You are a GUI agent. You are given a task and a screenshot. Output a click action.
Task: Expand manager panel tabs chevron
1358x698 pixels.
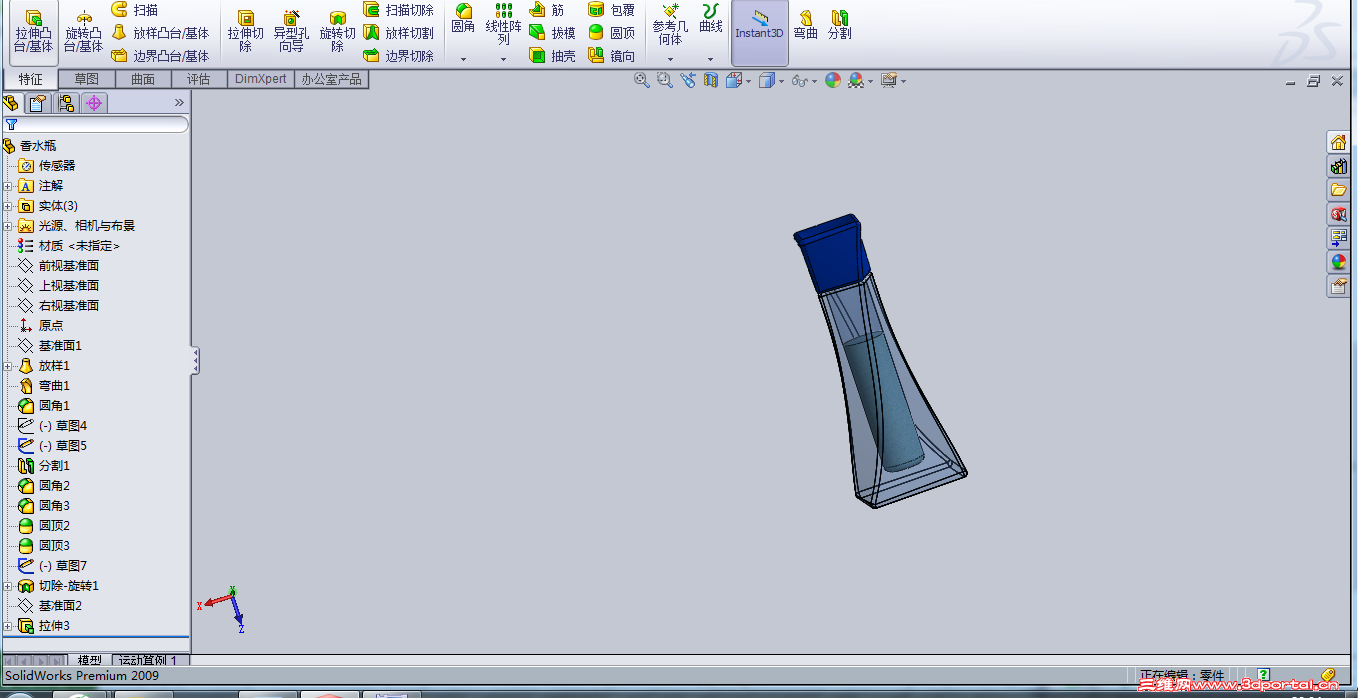179,102
